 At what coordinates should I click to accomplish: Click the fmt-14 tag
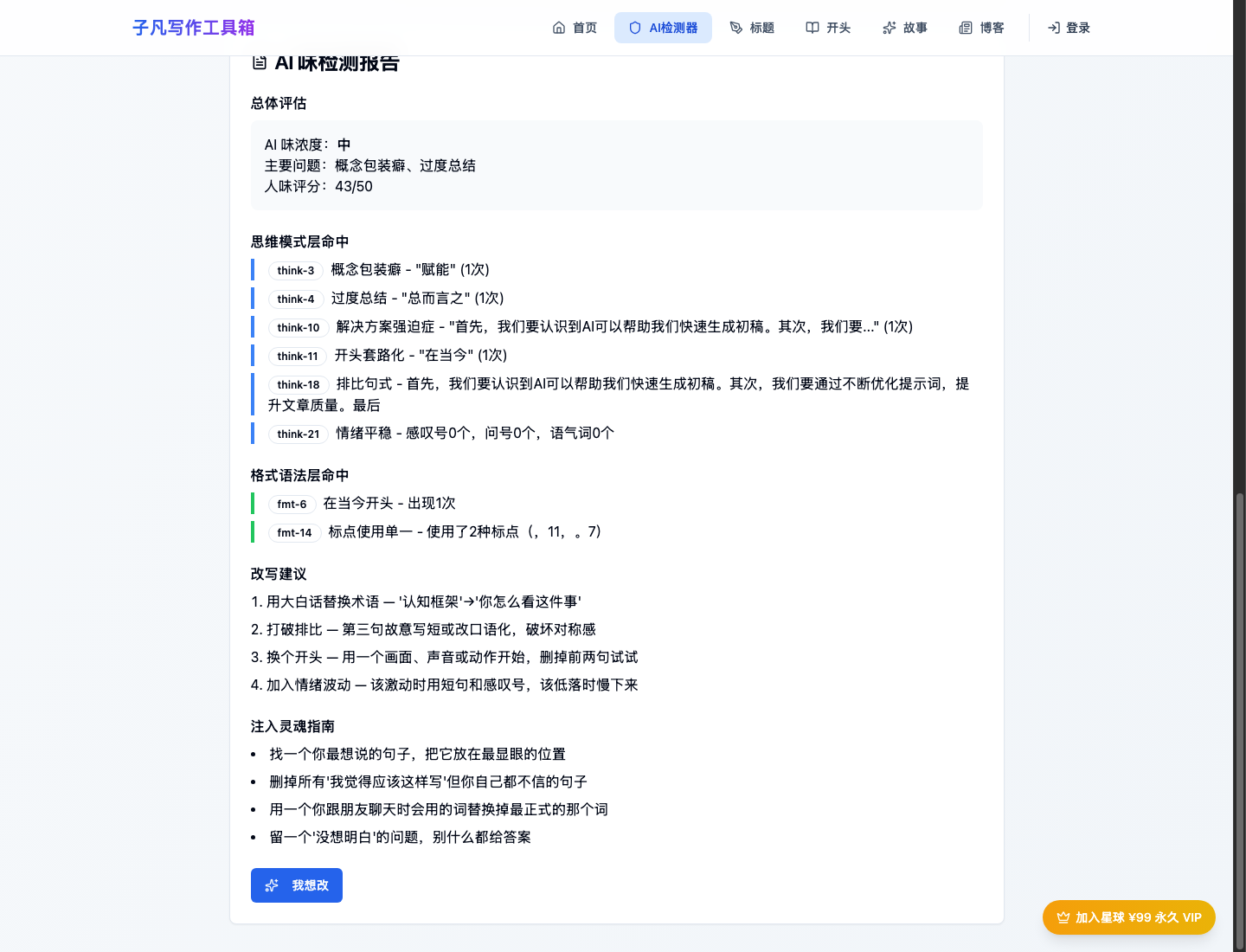(294, 533)
